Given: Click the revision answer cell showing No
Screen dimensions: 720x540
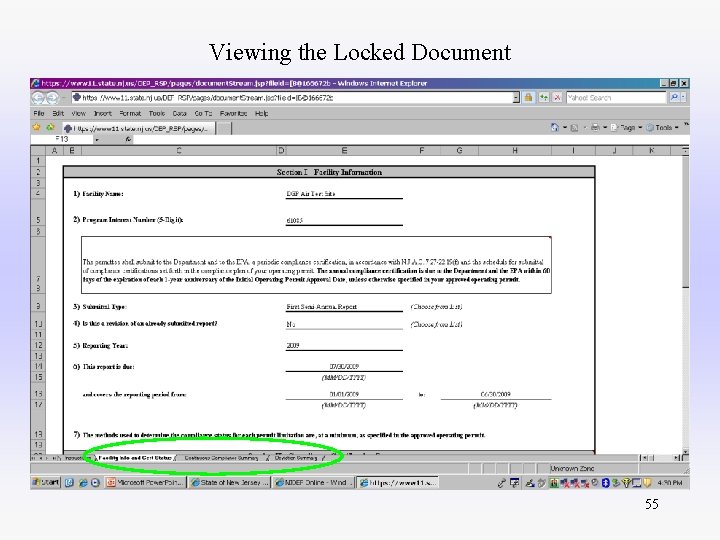Looking at the screenshot, I should pyautogui.click(x=344, y=324).
